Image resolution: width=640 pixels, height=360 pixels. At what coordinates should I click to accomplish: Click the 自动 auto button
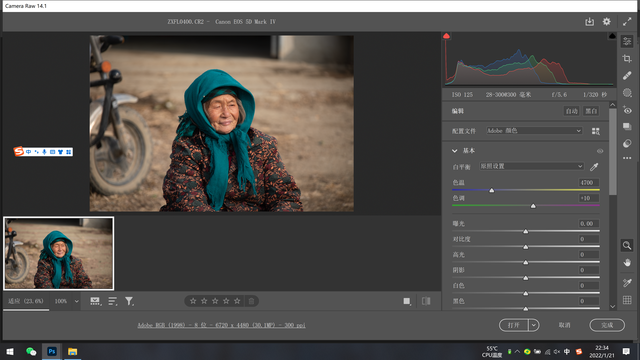pos(571,111)
